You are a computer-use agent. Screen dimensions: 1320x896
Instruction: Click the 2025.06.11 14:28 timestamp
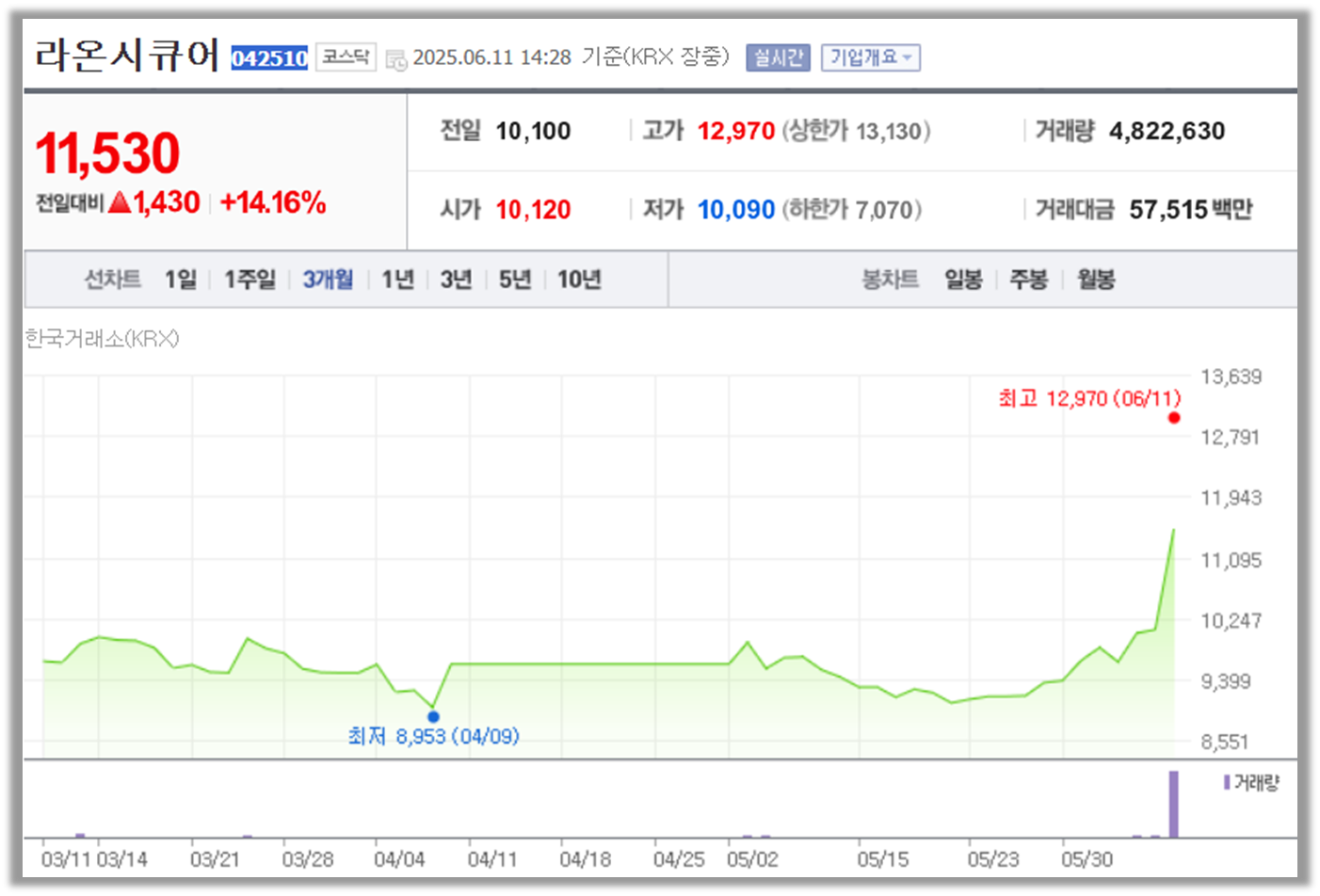tap(492, 57)
